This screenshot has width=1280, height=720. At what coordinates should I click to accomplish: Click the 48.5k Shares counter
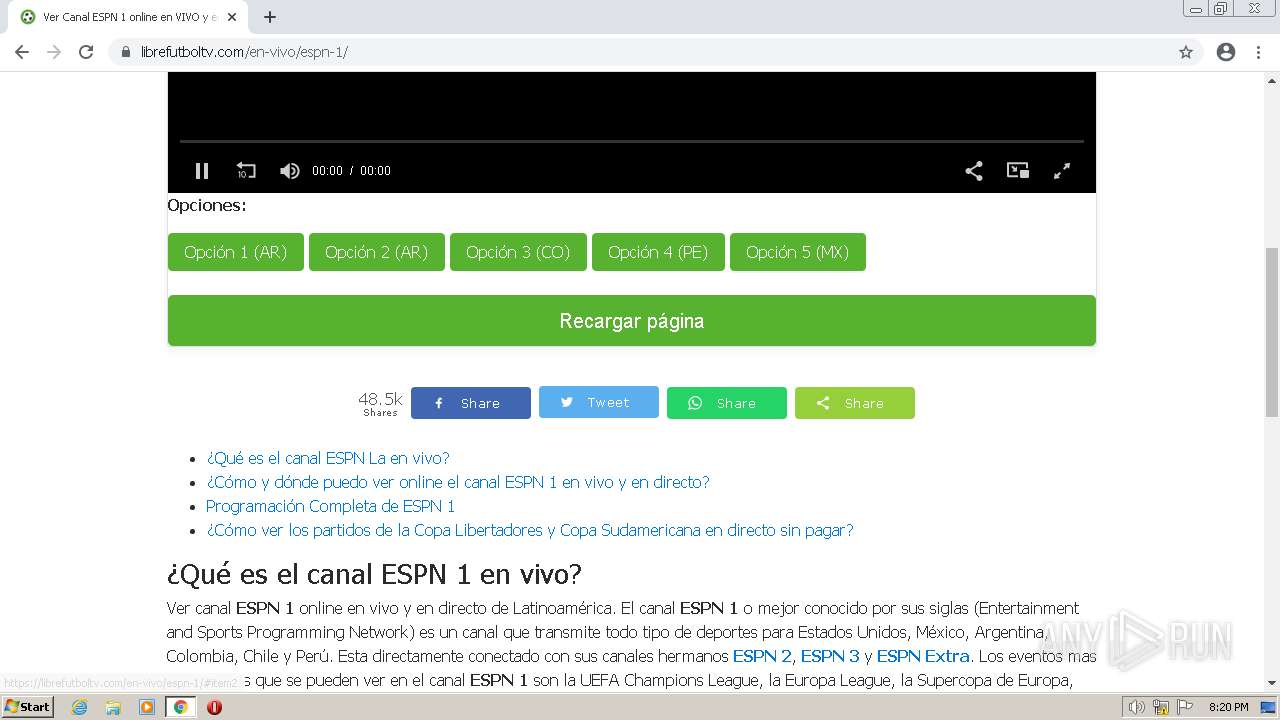pos(380,403)
